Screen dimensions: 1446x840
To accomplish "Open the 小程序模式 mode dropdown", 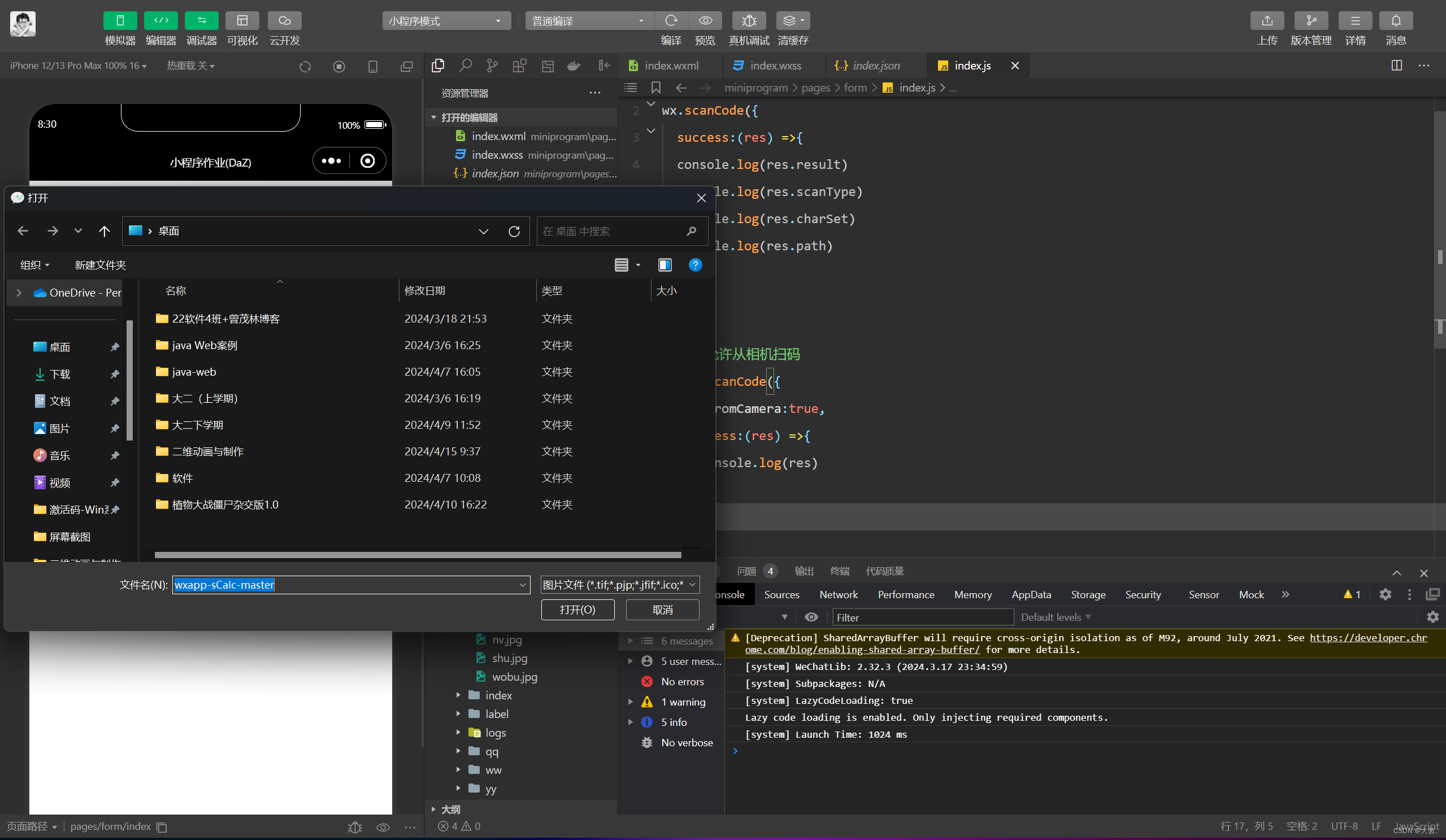I will 446,21.
